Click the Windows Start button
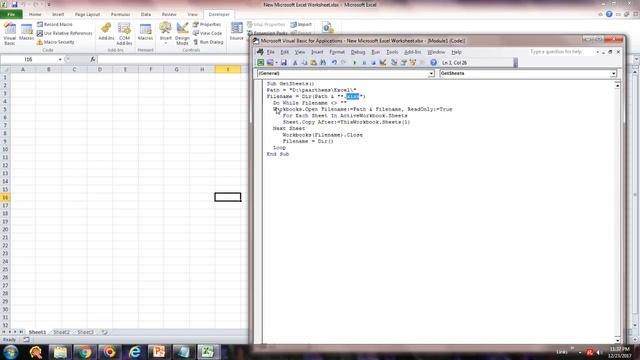 [x=11, y=352]
